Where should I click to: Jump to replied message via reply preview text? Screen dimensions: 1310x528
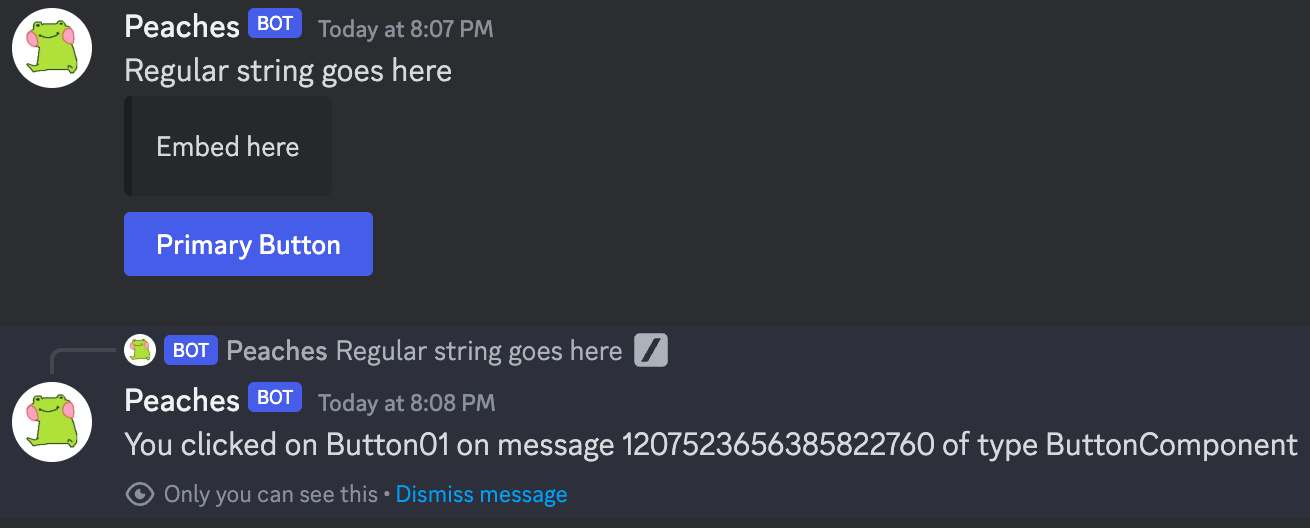point(479,351)
